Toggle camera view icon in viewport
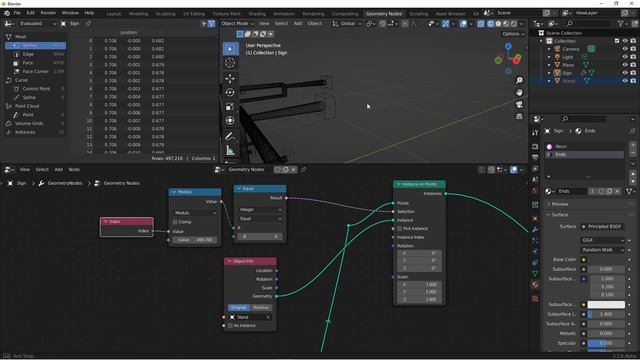640x360 pixels. 519,104
